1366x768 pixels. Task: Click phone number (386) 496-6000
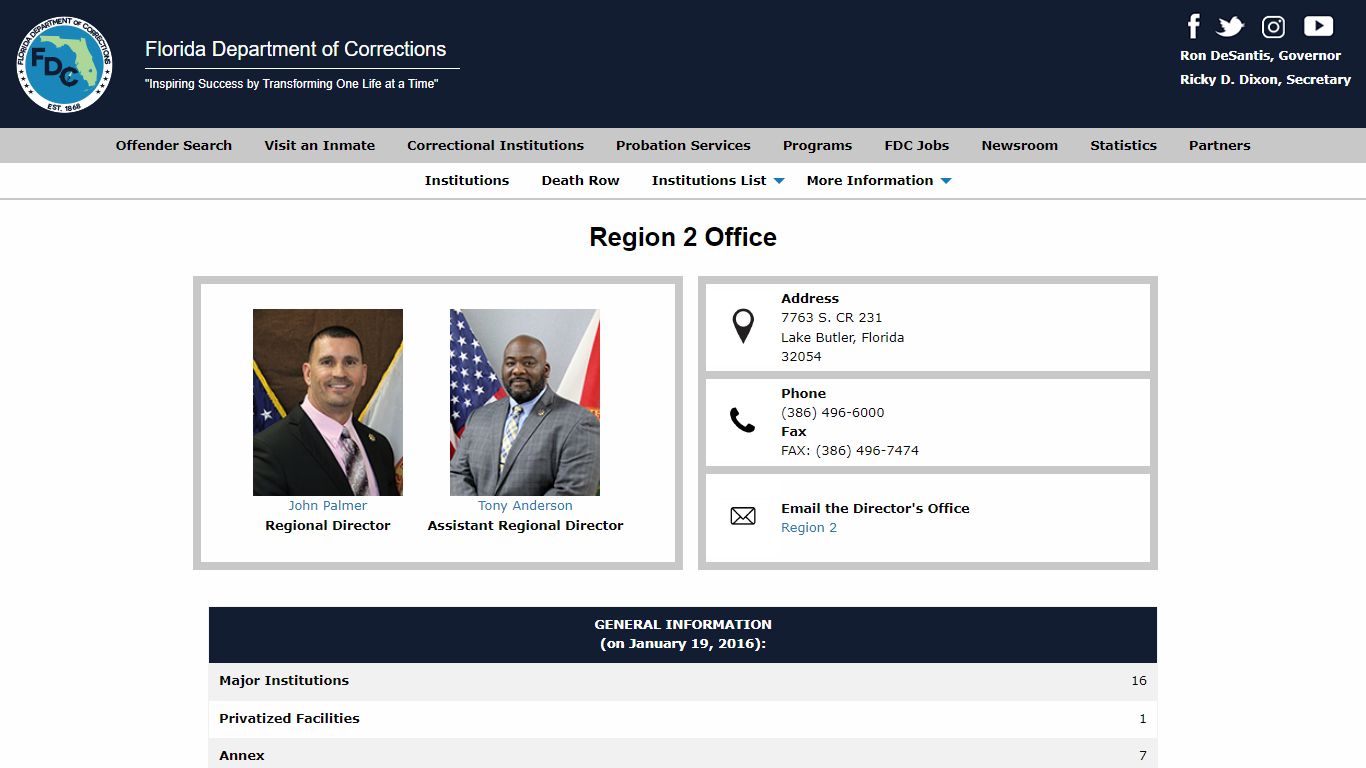click(833, 412)
